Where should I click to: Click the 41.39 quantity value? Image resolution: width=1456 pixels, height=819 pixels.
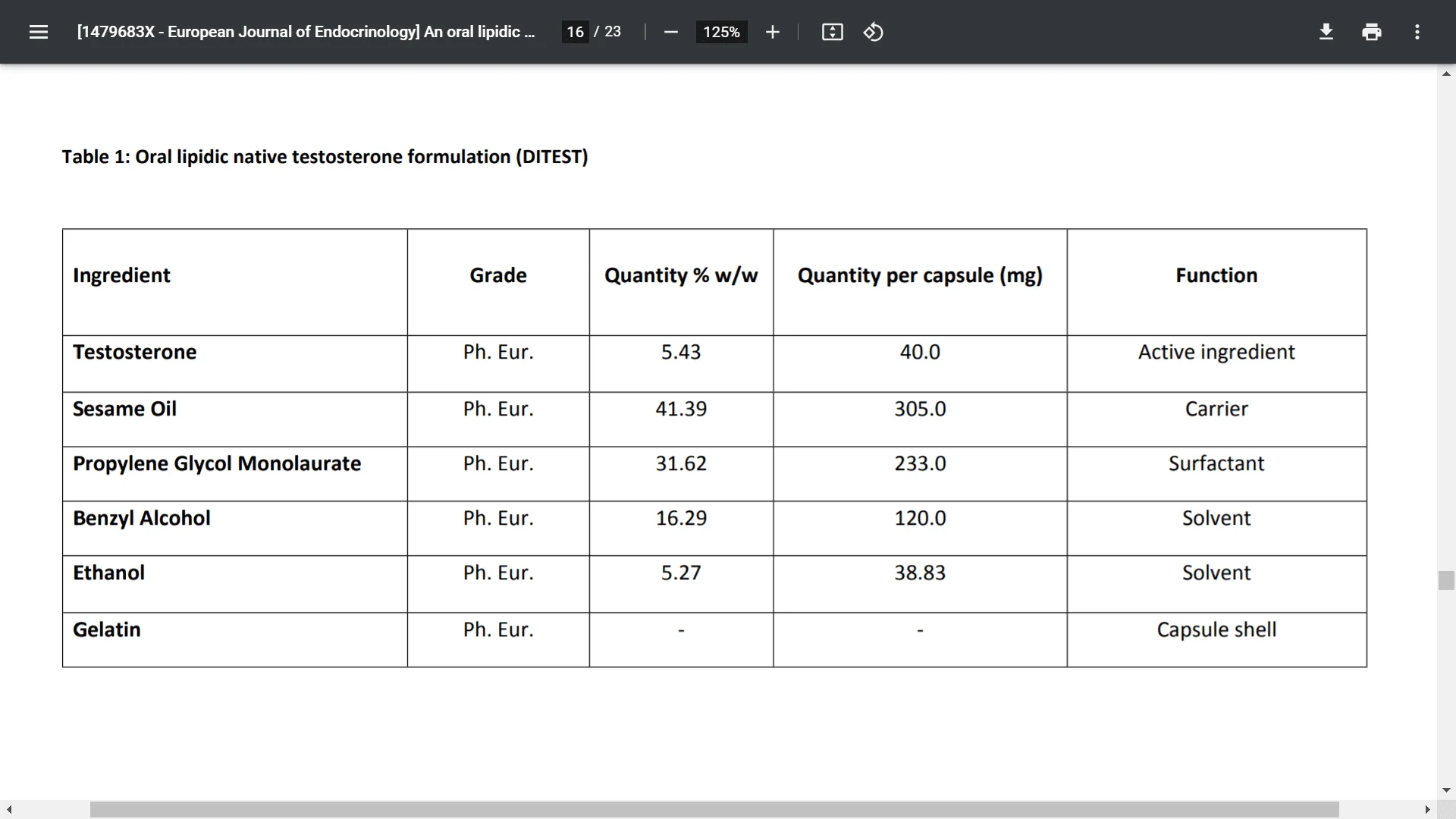pyautogui.click(x=681, y=409)
